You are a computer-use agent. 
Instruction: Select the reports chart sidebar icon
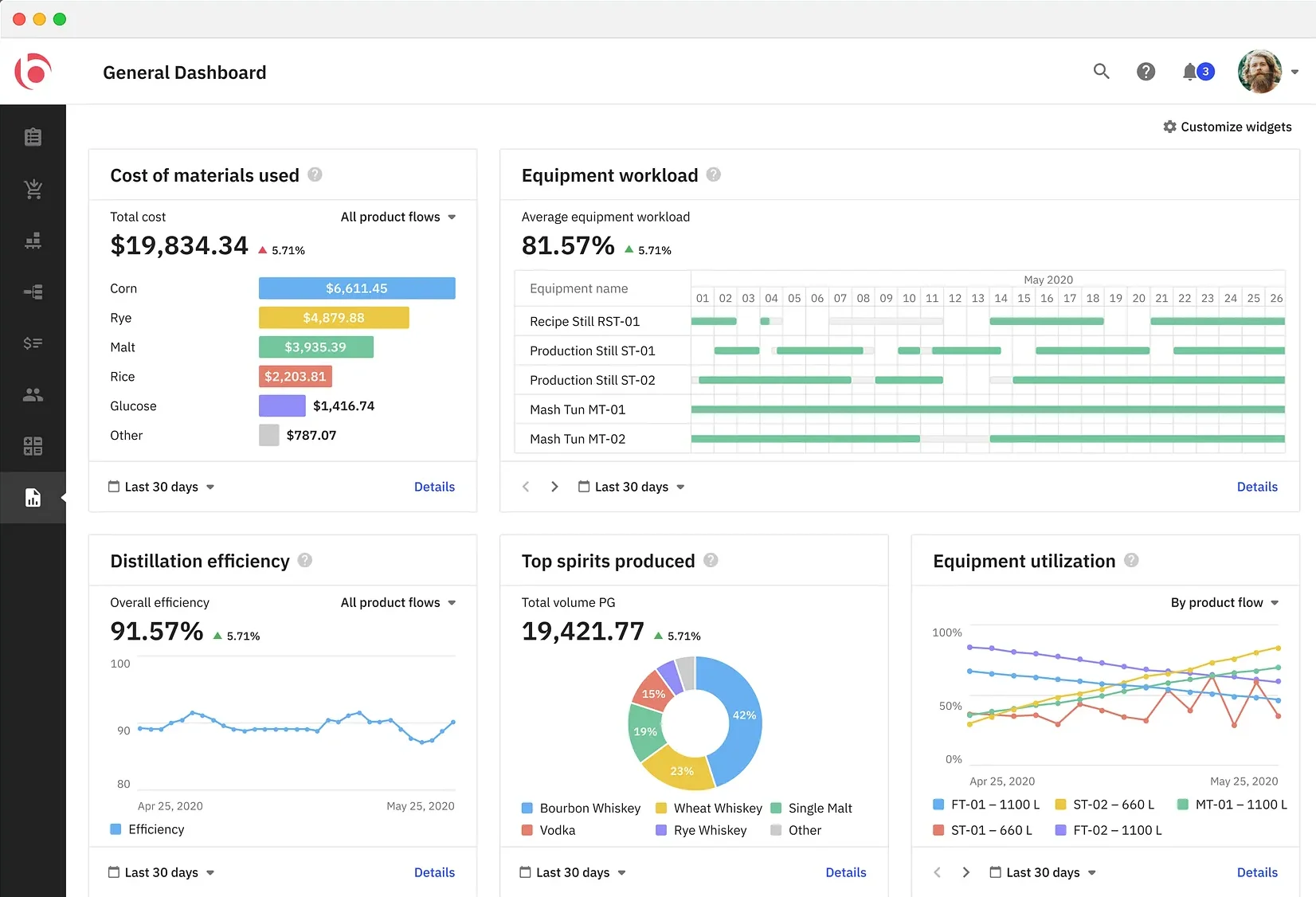point(33,498)
